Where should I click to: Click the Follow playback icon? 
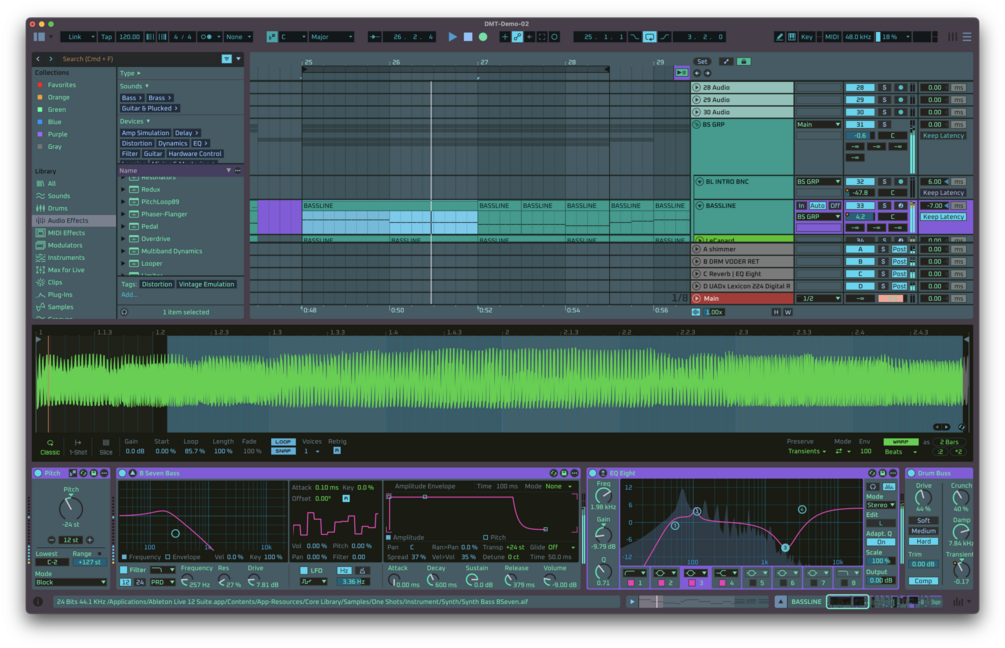coord(374,37)
